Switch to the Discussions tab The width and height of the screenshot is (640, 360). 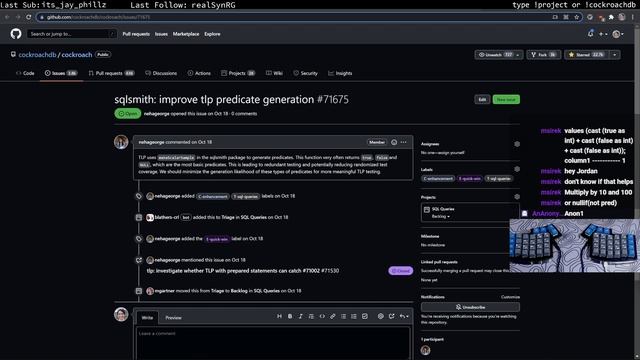pyautogui.click(x=161, y=73)
